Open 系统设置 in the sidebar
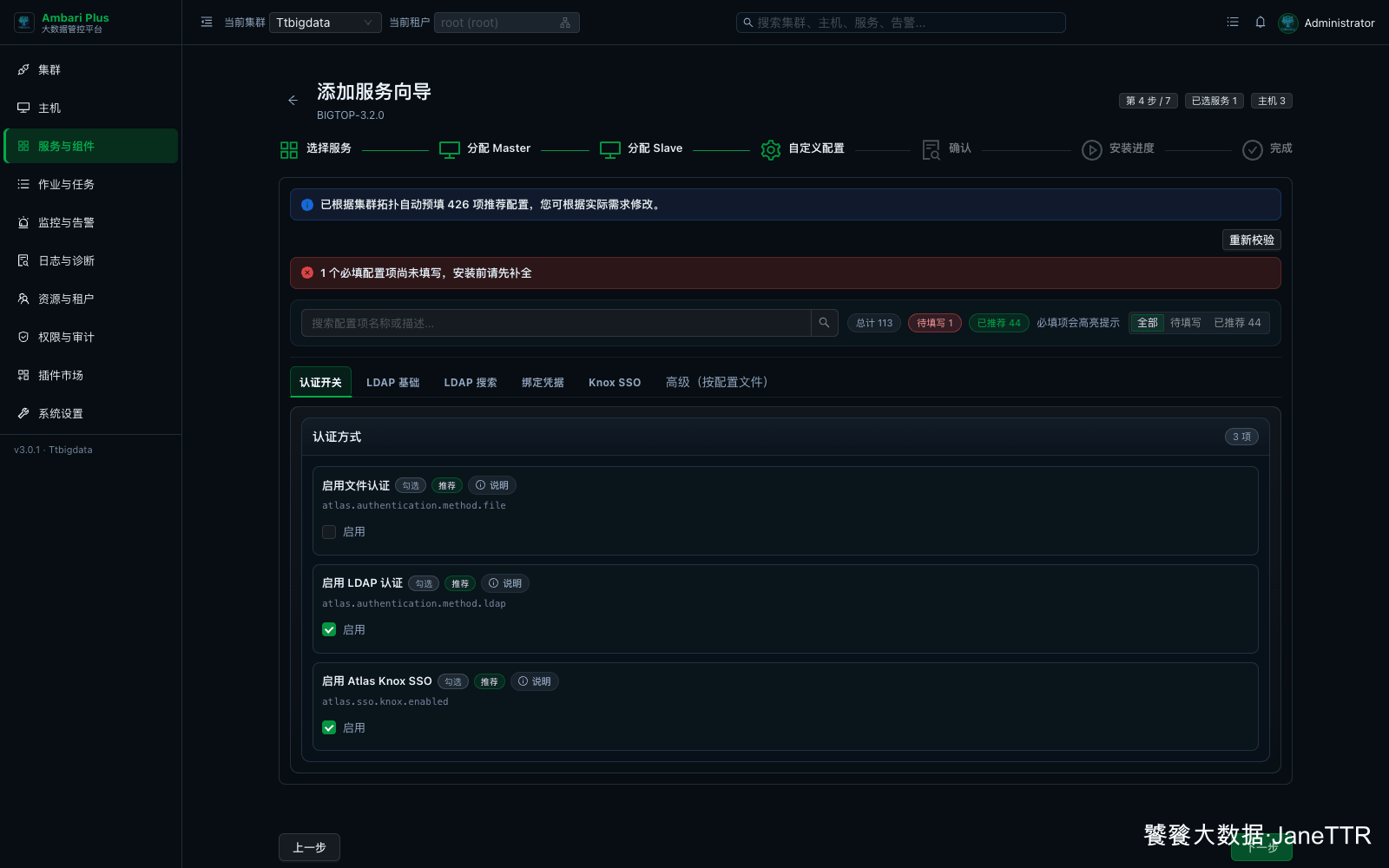Screen dimensions: 1389x868 click(91, 413)
